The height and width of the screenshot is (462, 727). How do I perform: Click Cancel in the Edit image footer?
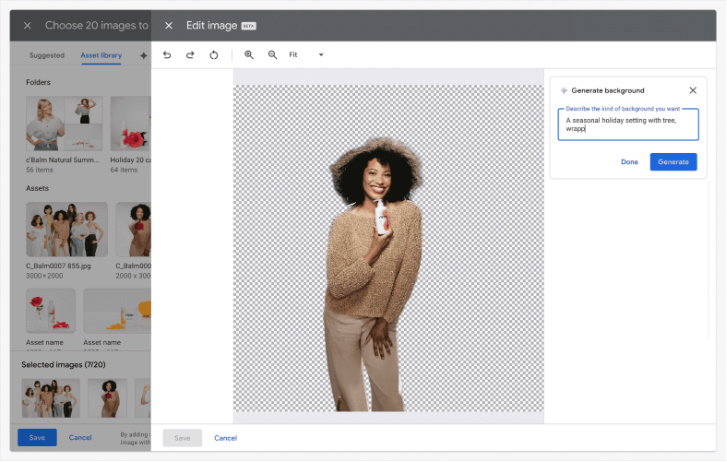[225, 438]
